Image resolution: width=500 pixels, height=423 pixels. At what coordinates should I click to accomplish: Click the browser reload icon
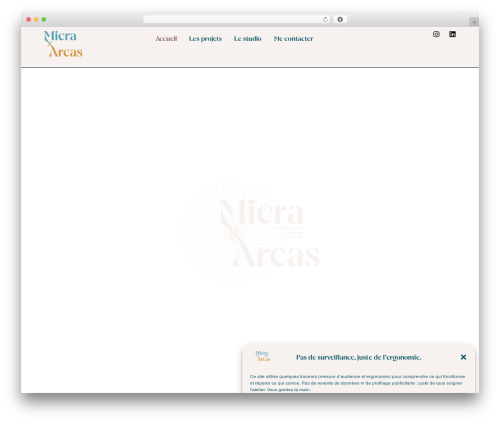325,20
